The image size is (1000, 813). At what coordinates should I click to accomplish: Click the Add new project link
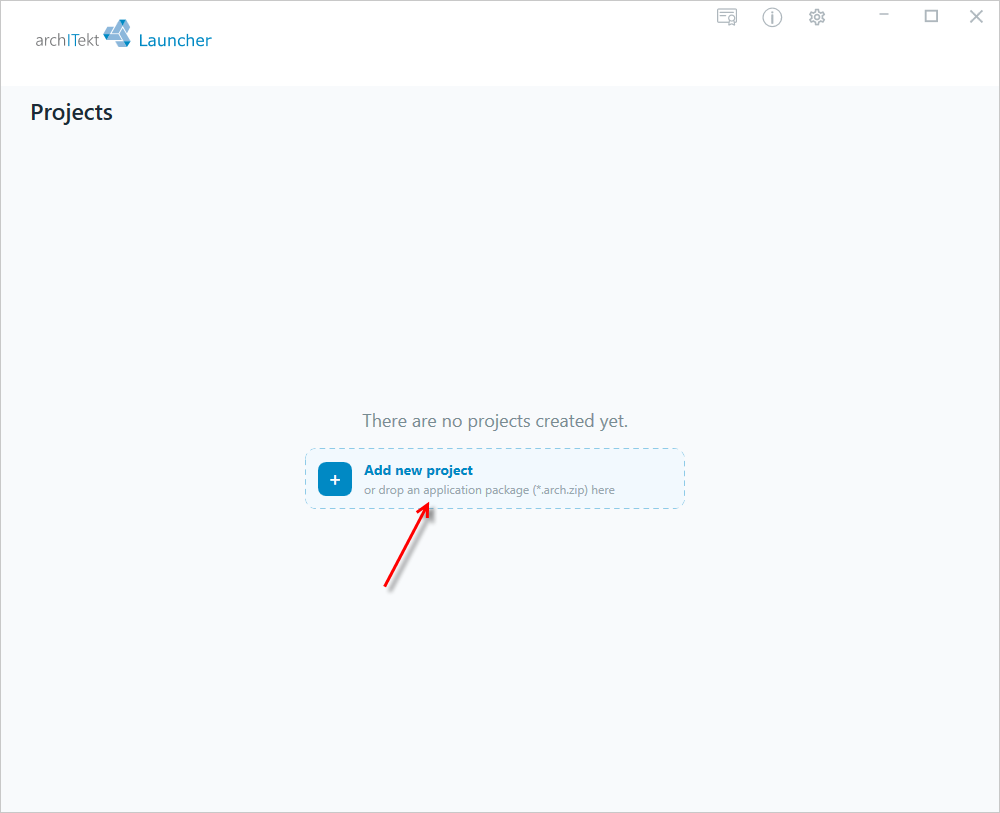[x=418, y=471]
